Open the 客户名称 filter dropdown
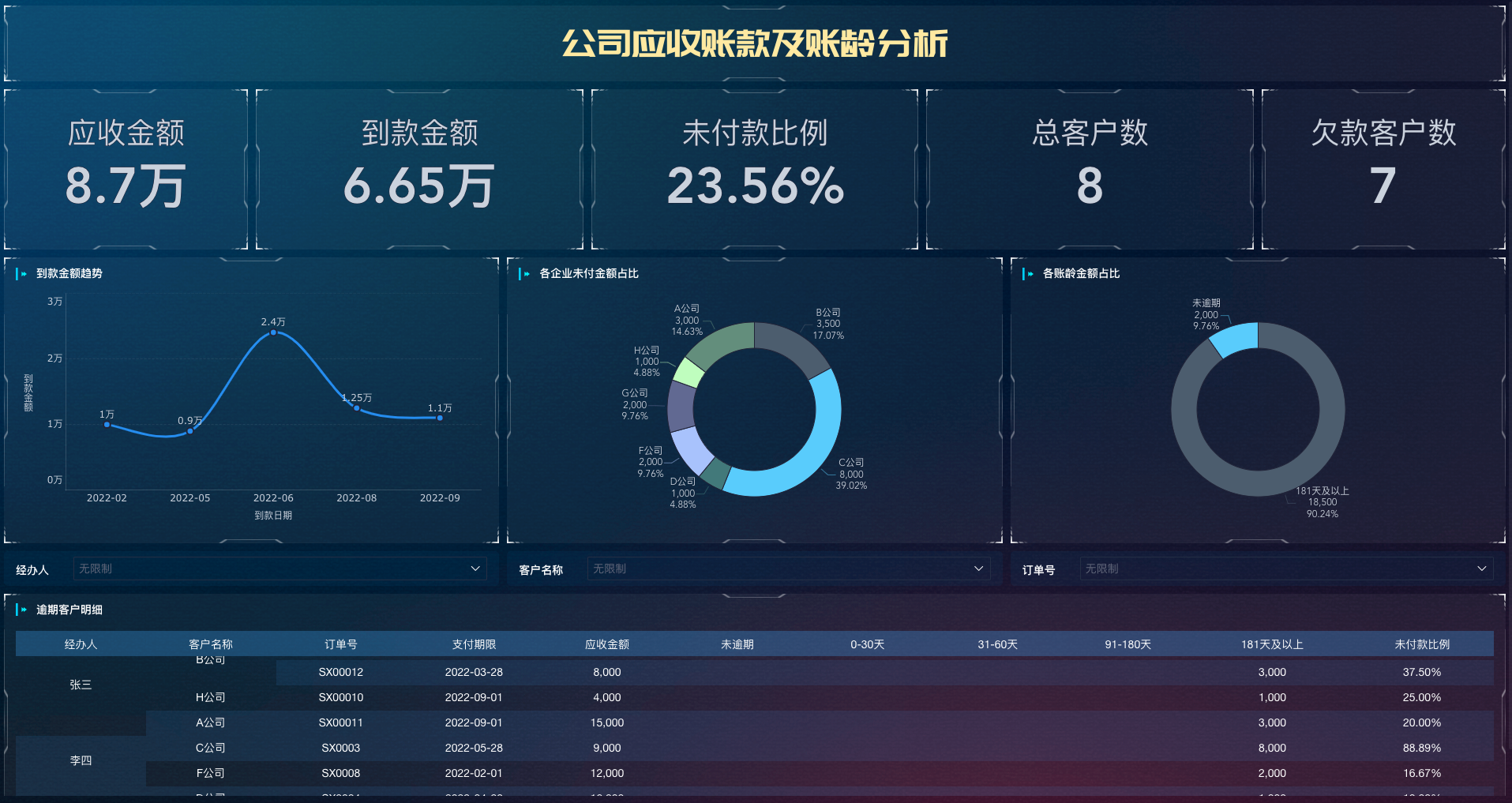 [979, 568]
